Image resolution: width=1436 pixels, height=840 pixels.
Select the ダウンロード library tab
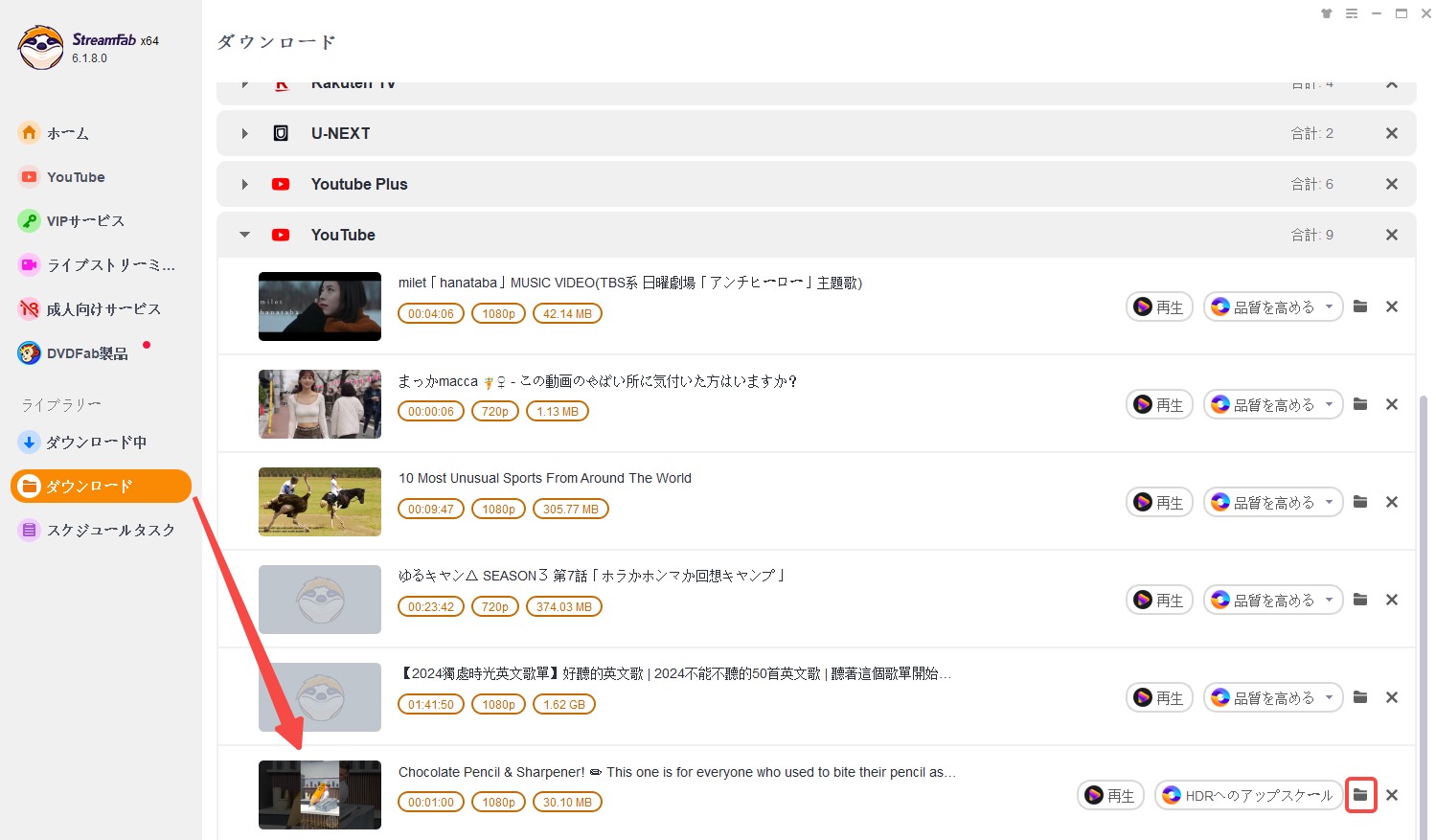coord(101,486)
